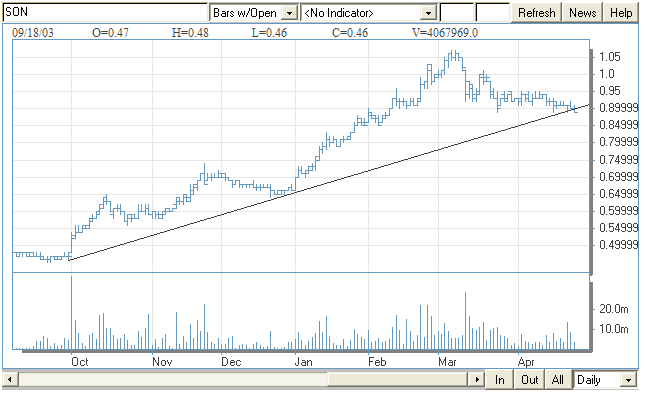Click the Feb month label
The image size is (645, 393).
pyautogui.click(x=377, y=362)
